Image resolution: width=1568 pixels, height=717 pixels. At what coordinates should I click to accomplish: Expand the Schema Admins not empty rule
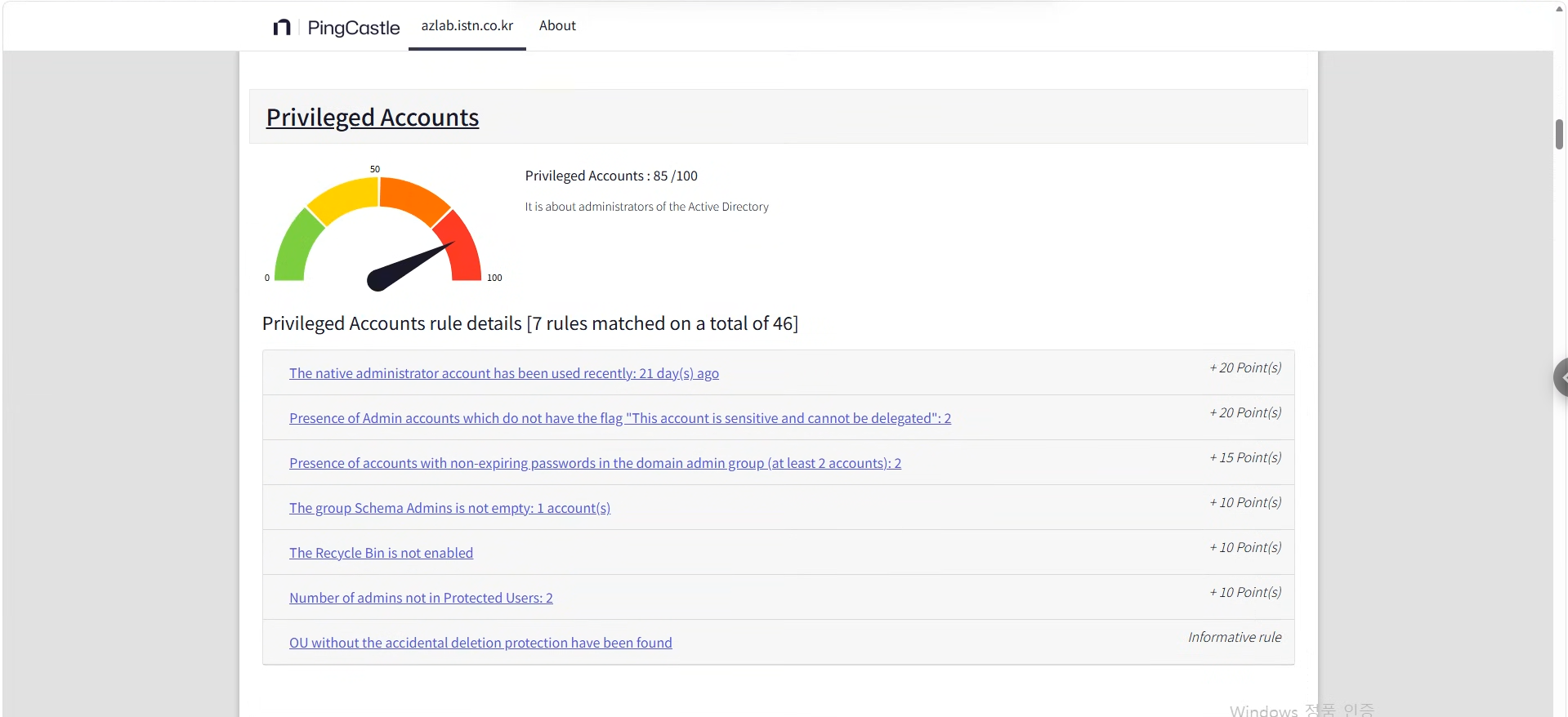tap(449, 508)
